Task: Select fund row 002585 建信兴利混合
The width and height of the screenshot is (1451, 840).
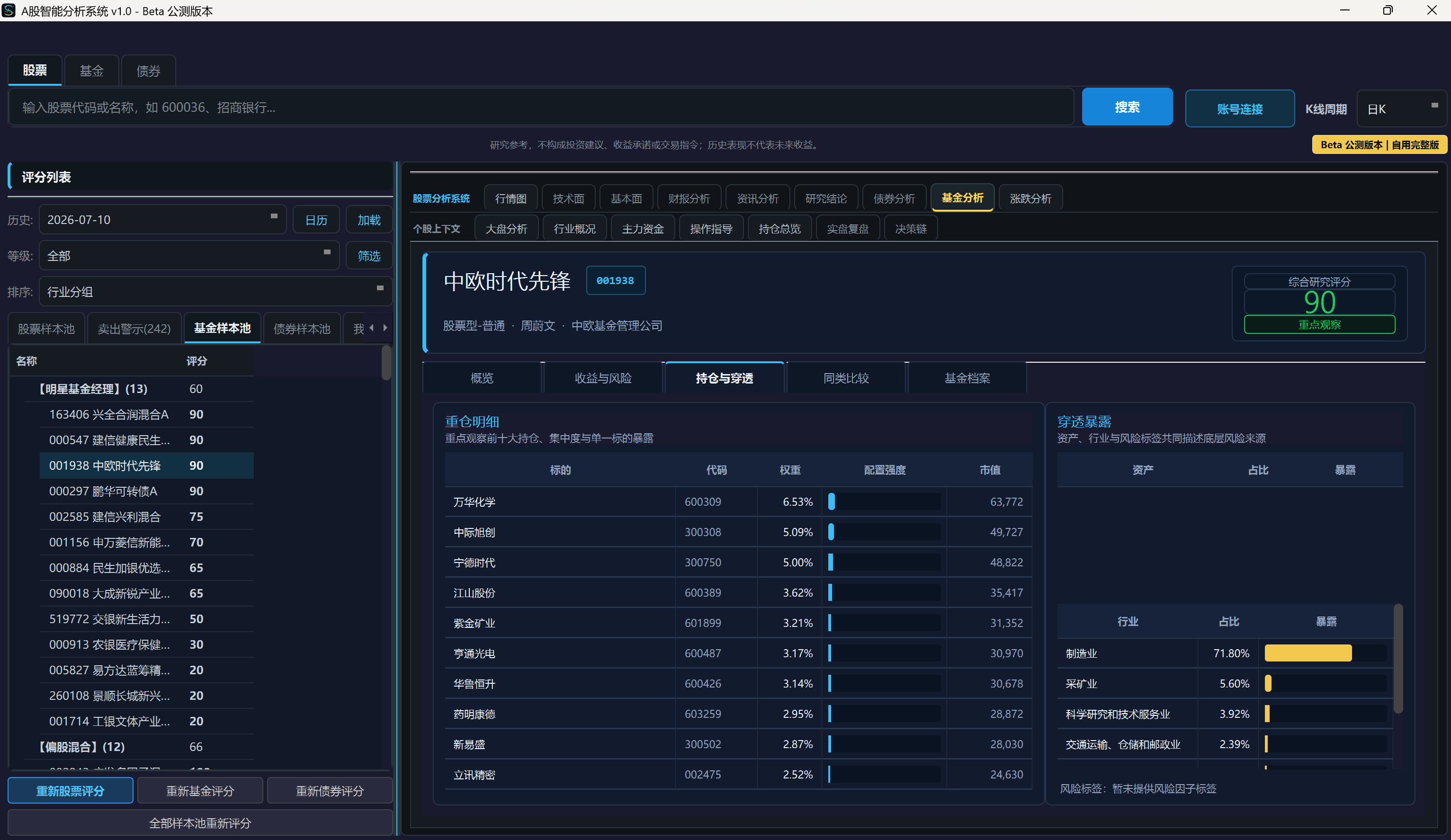Action: (147, 517)
